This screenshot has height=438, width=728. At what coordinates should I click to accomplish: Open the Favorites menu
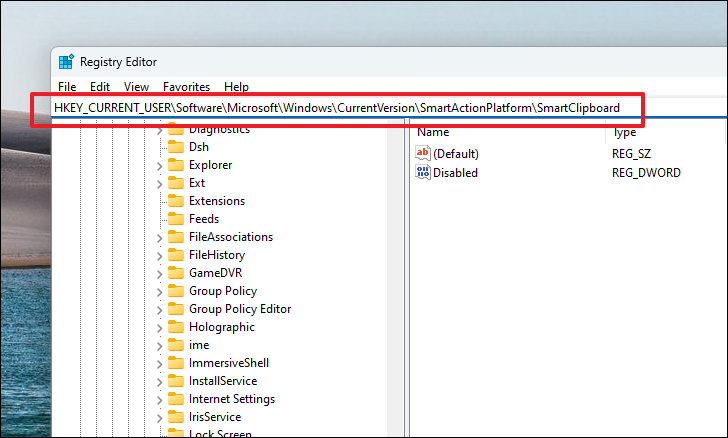[186, 87]
